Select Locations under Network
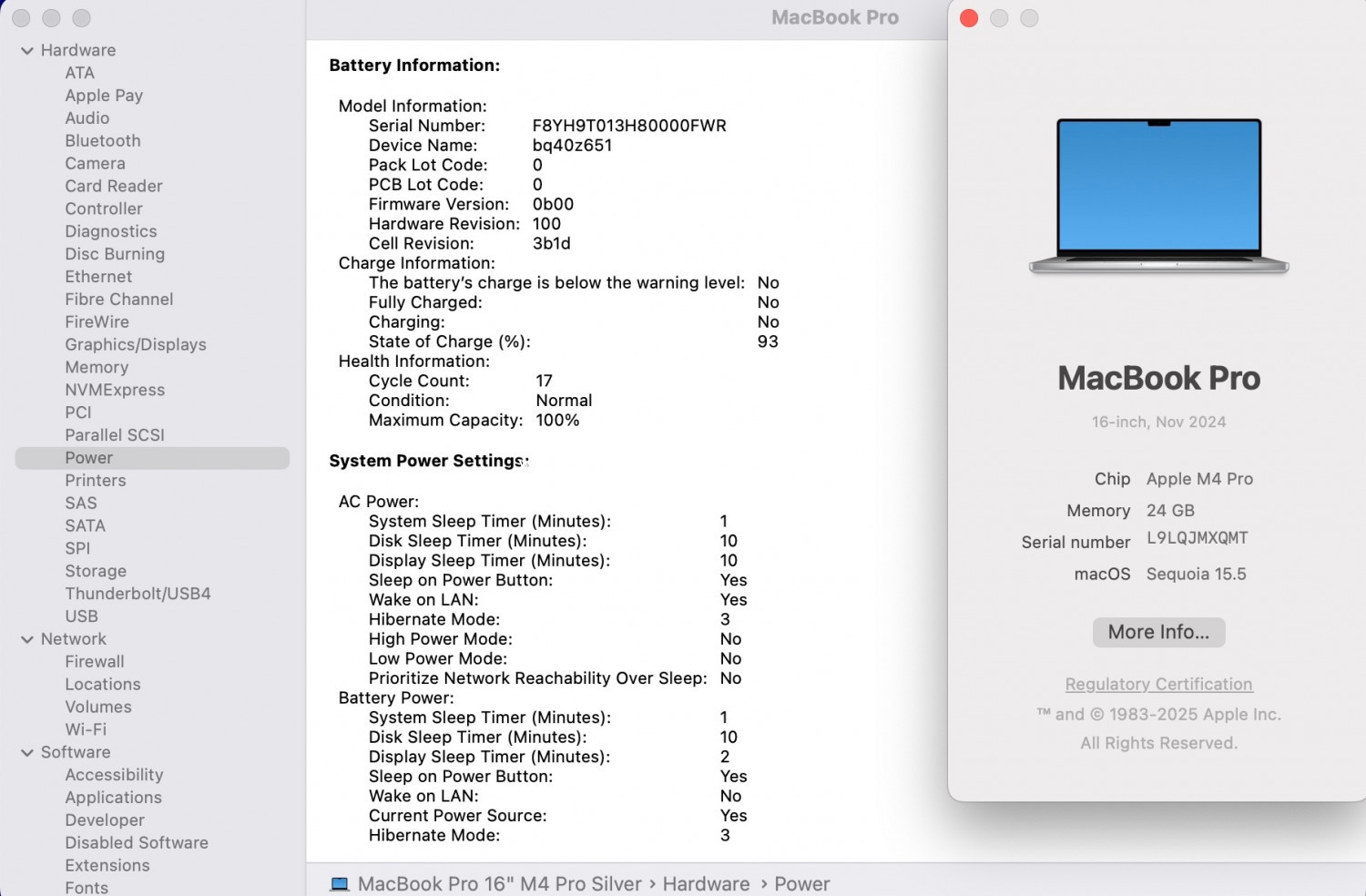 [x=103, y=685]
